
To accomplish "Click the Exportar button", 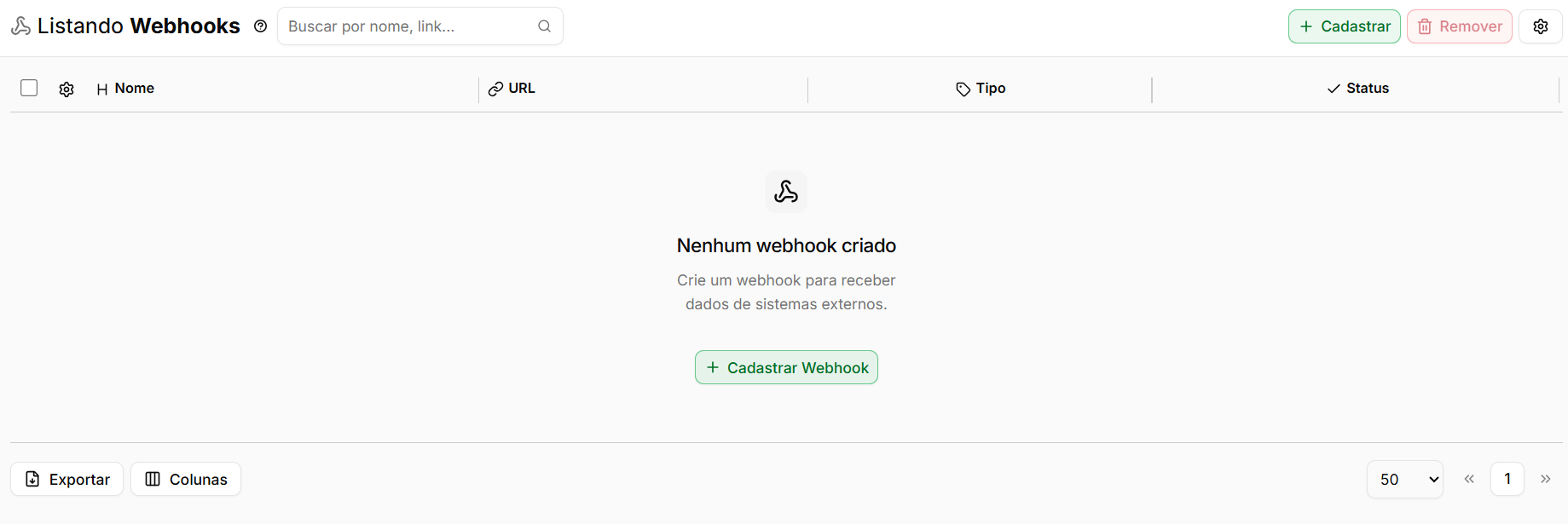I will (67, 479).
